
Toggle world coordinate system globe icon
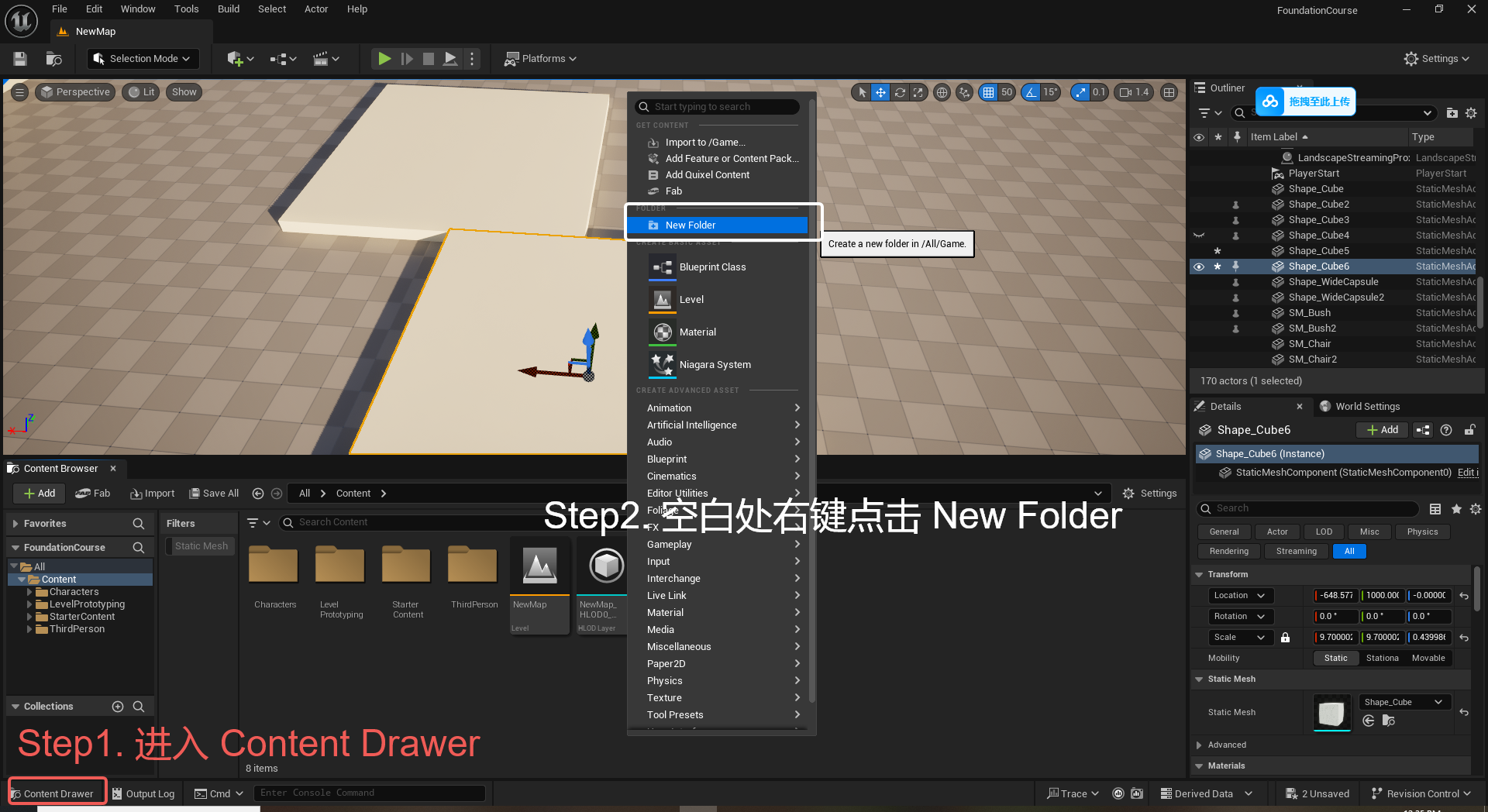click(x=942, y=92)
